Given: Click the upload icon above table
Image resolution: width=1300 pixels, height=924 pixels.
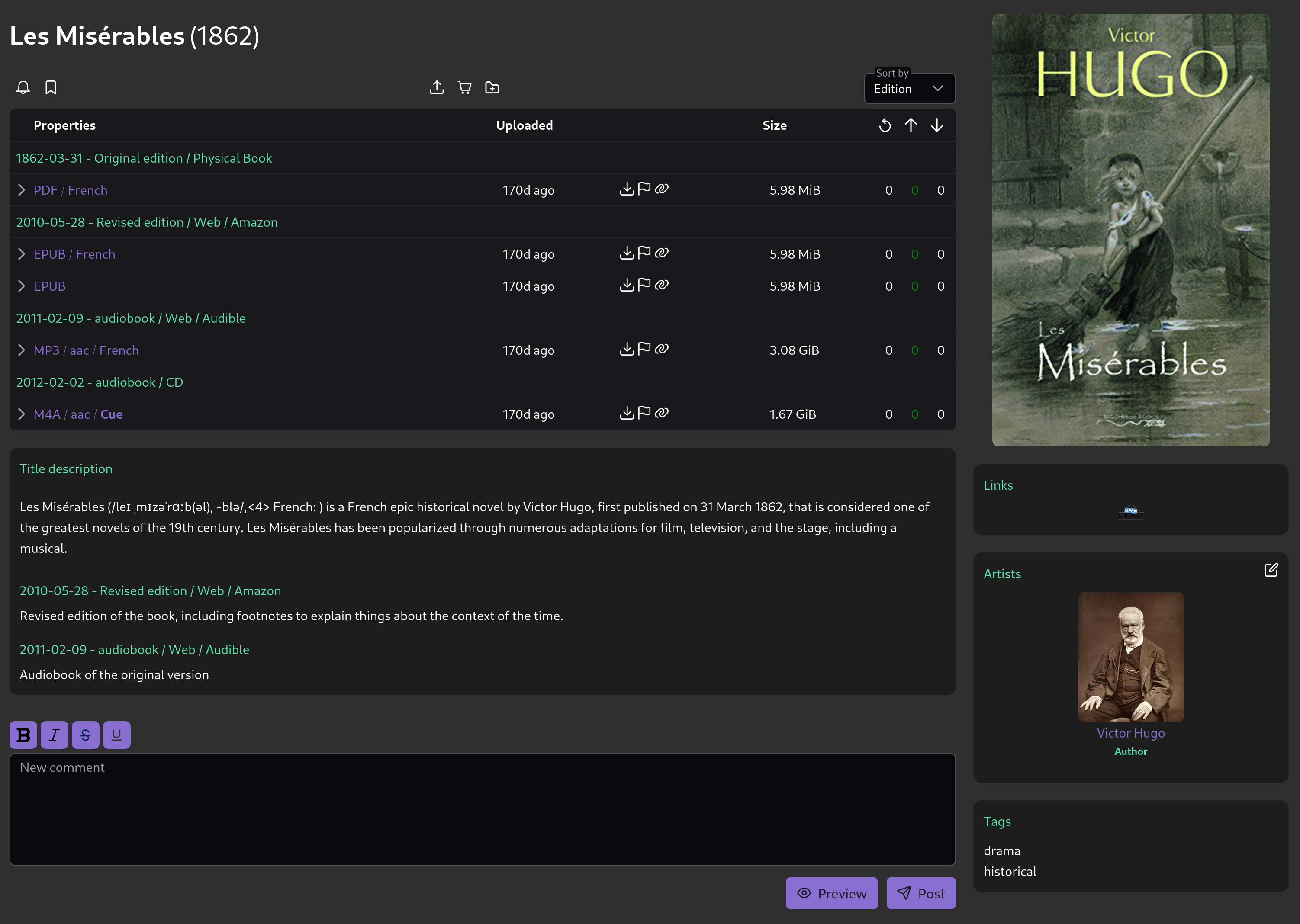Looking at the screenshot, I should point(437,88).
